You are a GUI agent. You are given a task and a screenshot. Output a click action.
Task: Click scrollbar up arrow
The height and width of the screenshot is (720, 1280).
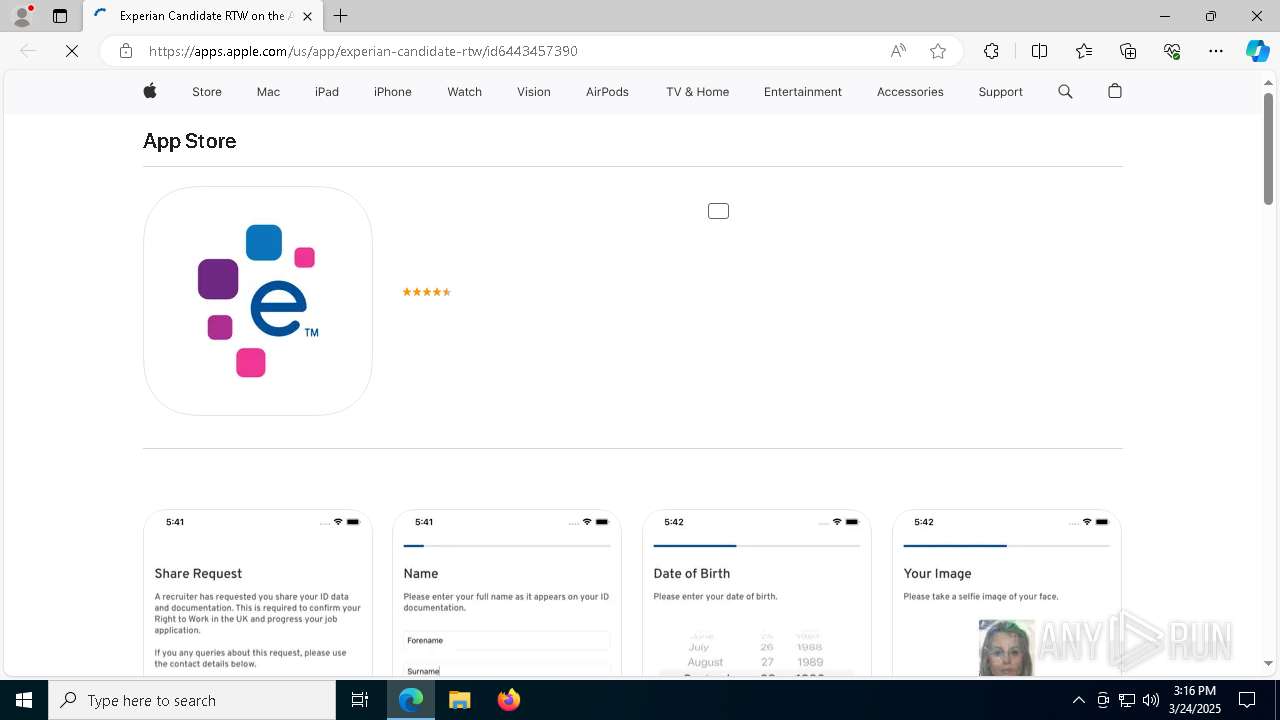(1268, 81)
